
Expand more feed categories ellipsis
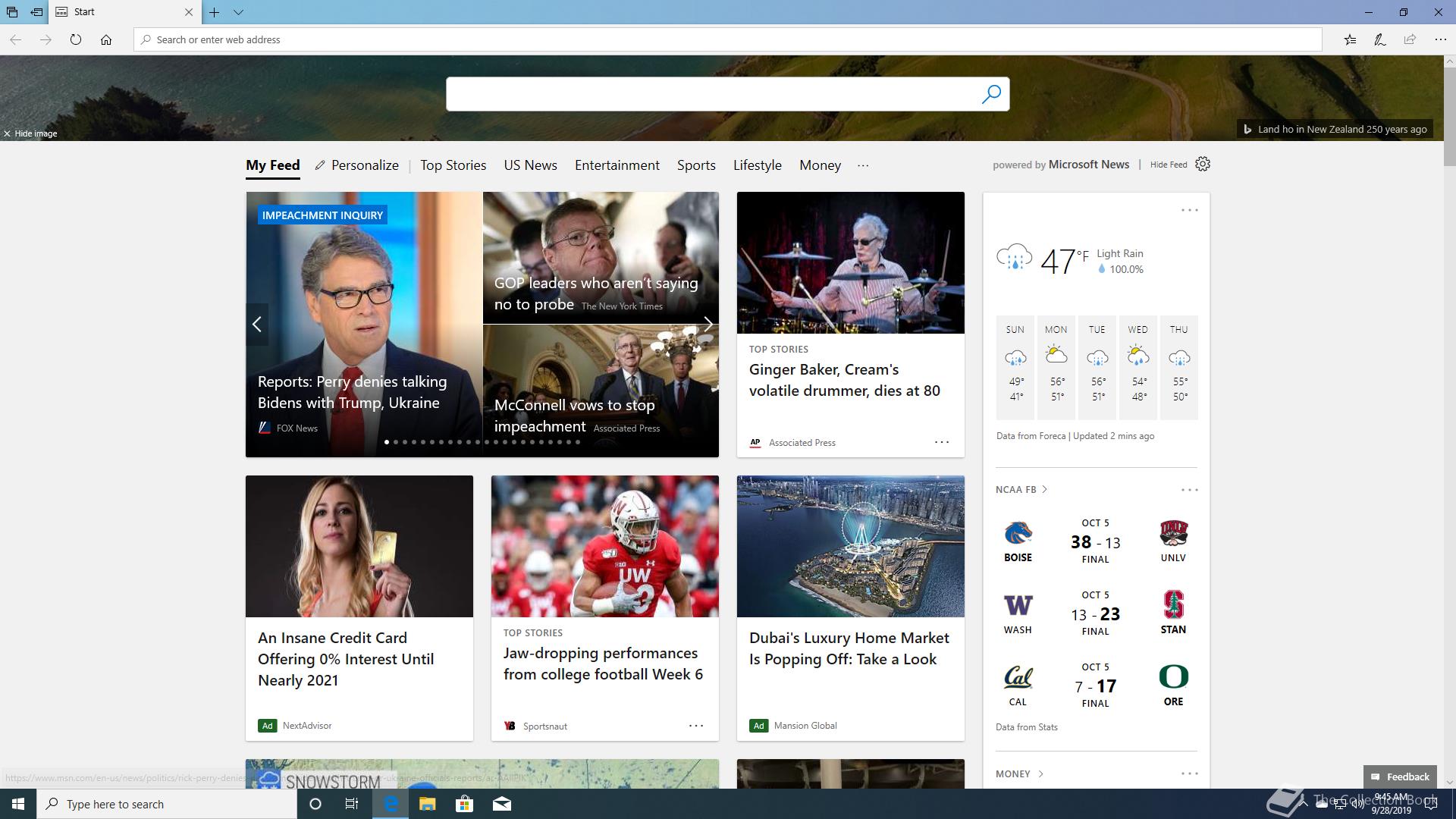point(863,165)
